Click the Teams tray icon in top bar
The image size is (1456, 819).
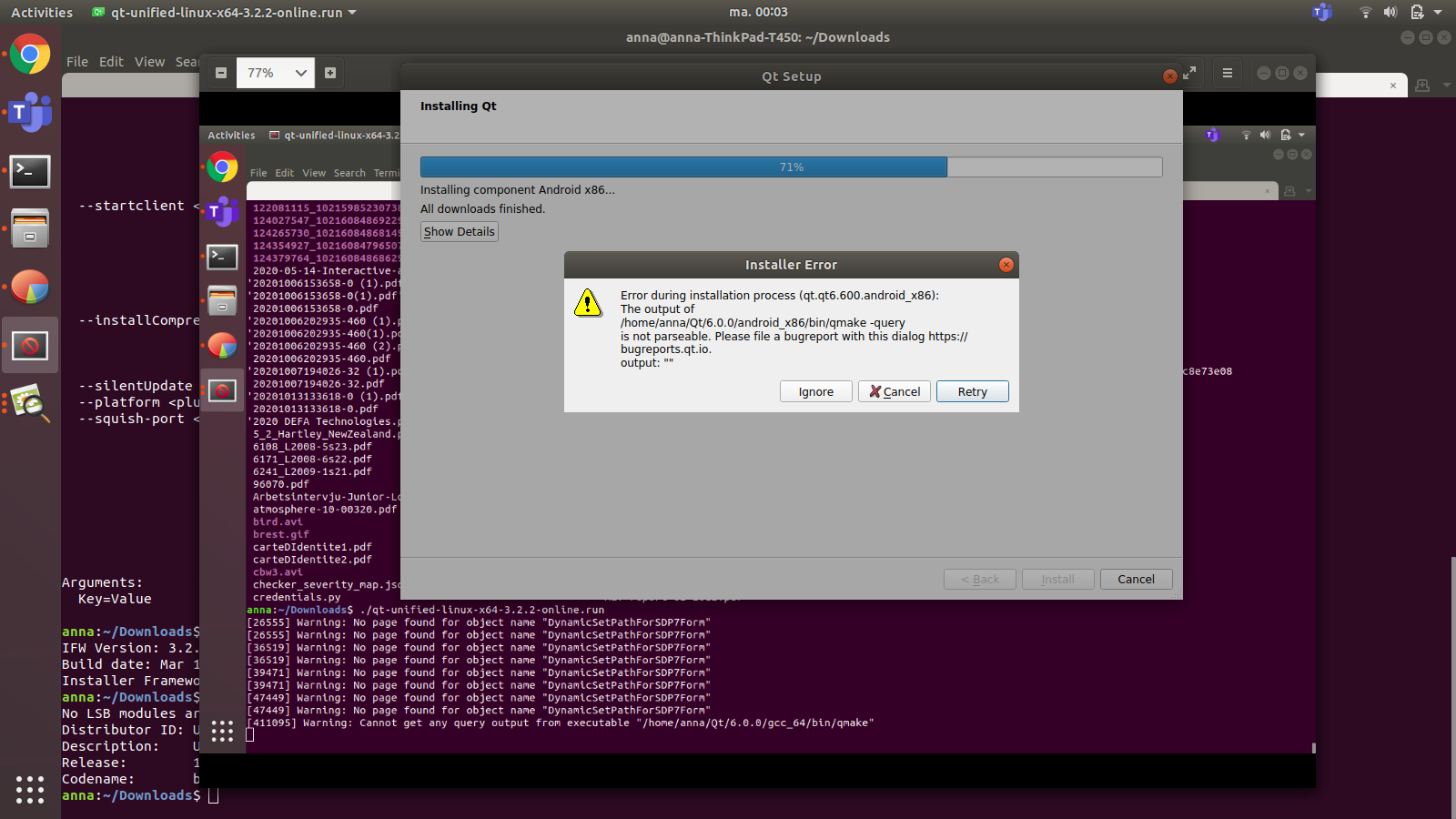coord(1321,12)
